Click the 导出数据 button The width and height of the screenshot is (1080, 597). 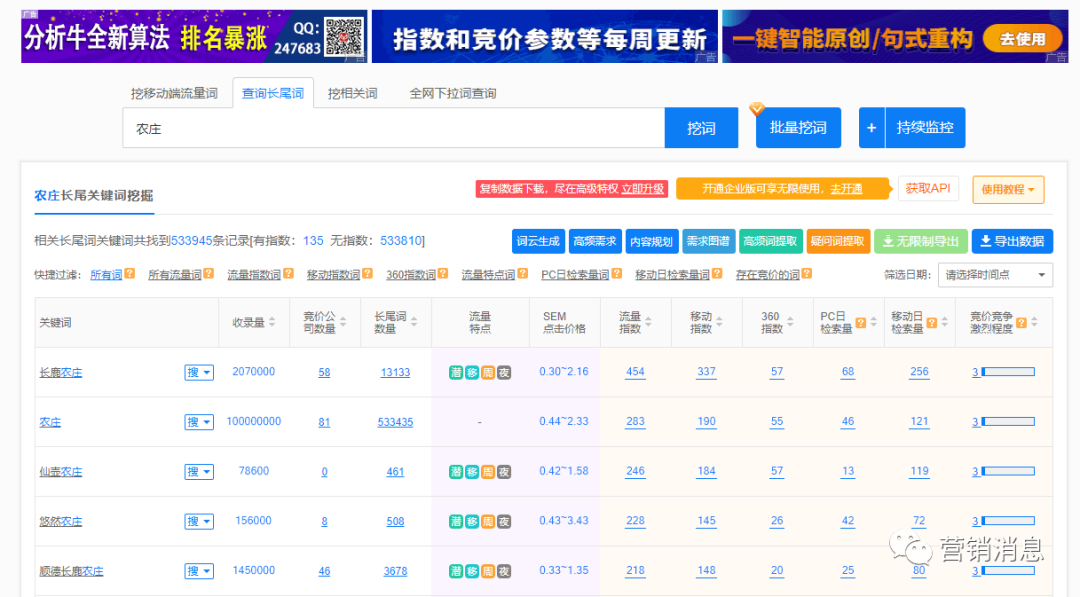(x=1012, y=241)
